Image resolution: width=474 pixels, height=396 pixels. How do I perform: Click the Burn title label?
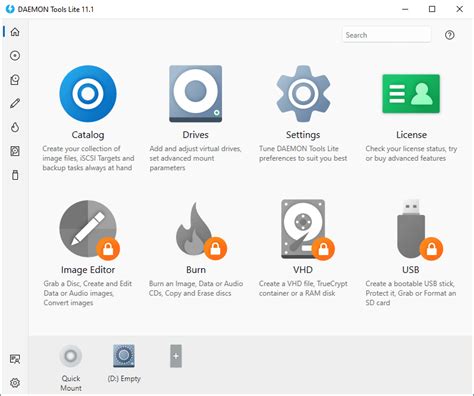[196, 270]
